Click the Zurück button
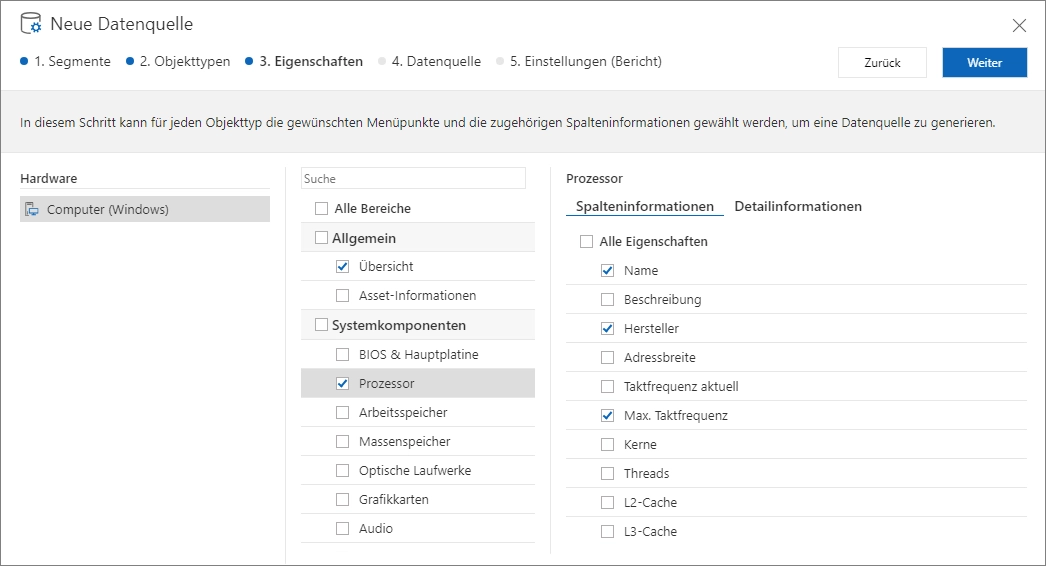Image resolution: width=1046 pixels, height=566 pixels. tap(882, 63)
